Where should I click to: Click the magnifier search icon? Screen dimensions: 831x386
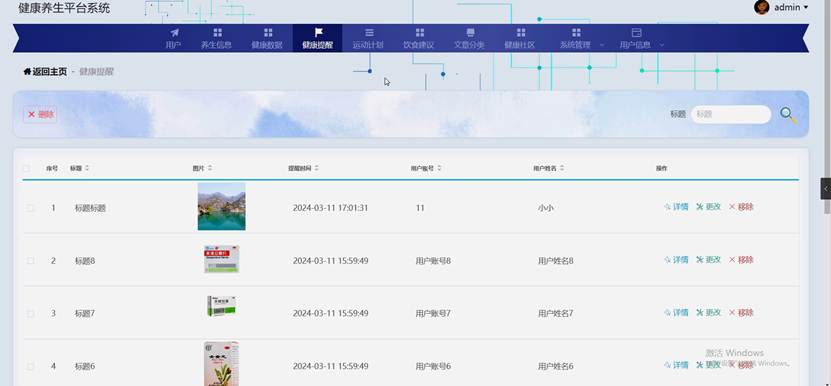[x=789, y=115]
